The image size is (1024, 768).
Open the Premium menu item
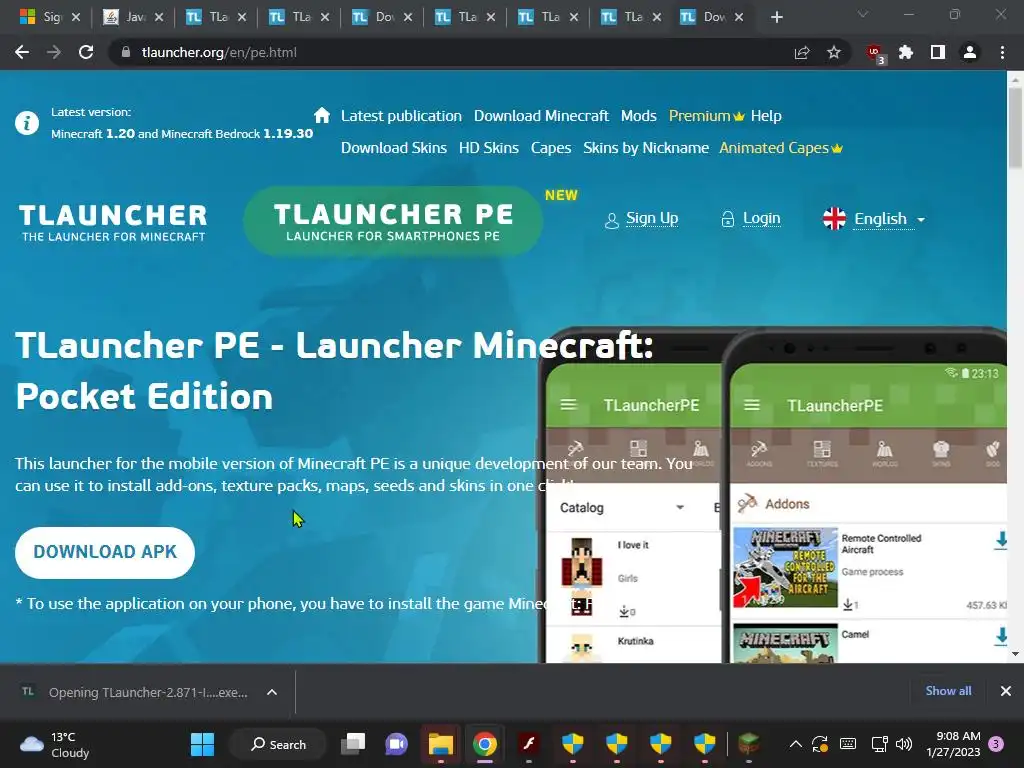pos(707,116)
